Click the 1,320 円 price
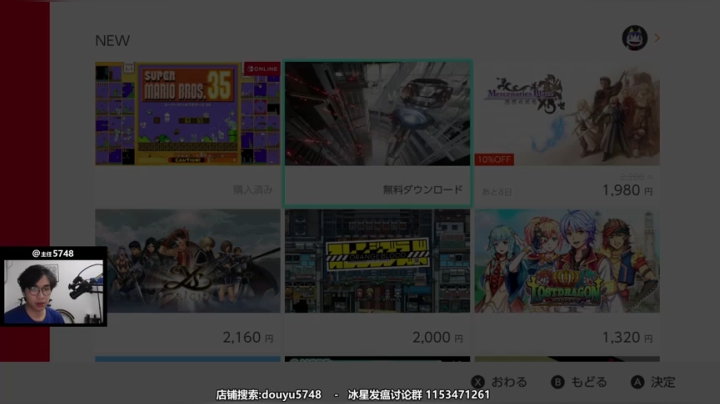This screenshot has width=720, height=404. click(627, 337)
